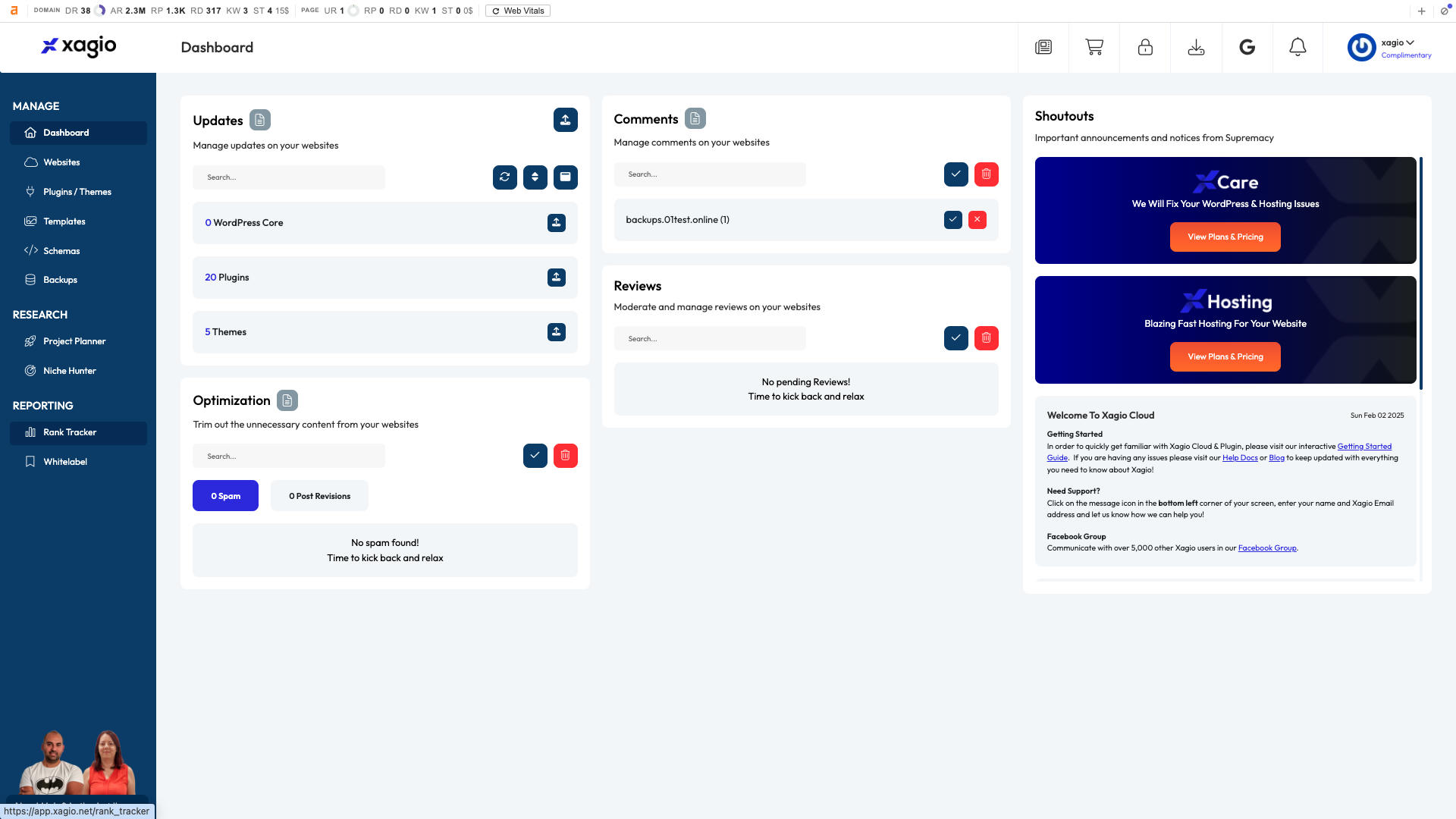Update the 20 Plugins via upload icon
Image resolution: width=1456 pixels, height=819 pixels.
pyautogui.click(x=556, y=277)
